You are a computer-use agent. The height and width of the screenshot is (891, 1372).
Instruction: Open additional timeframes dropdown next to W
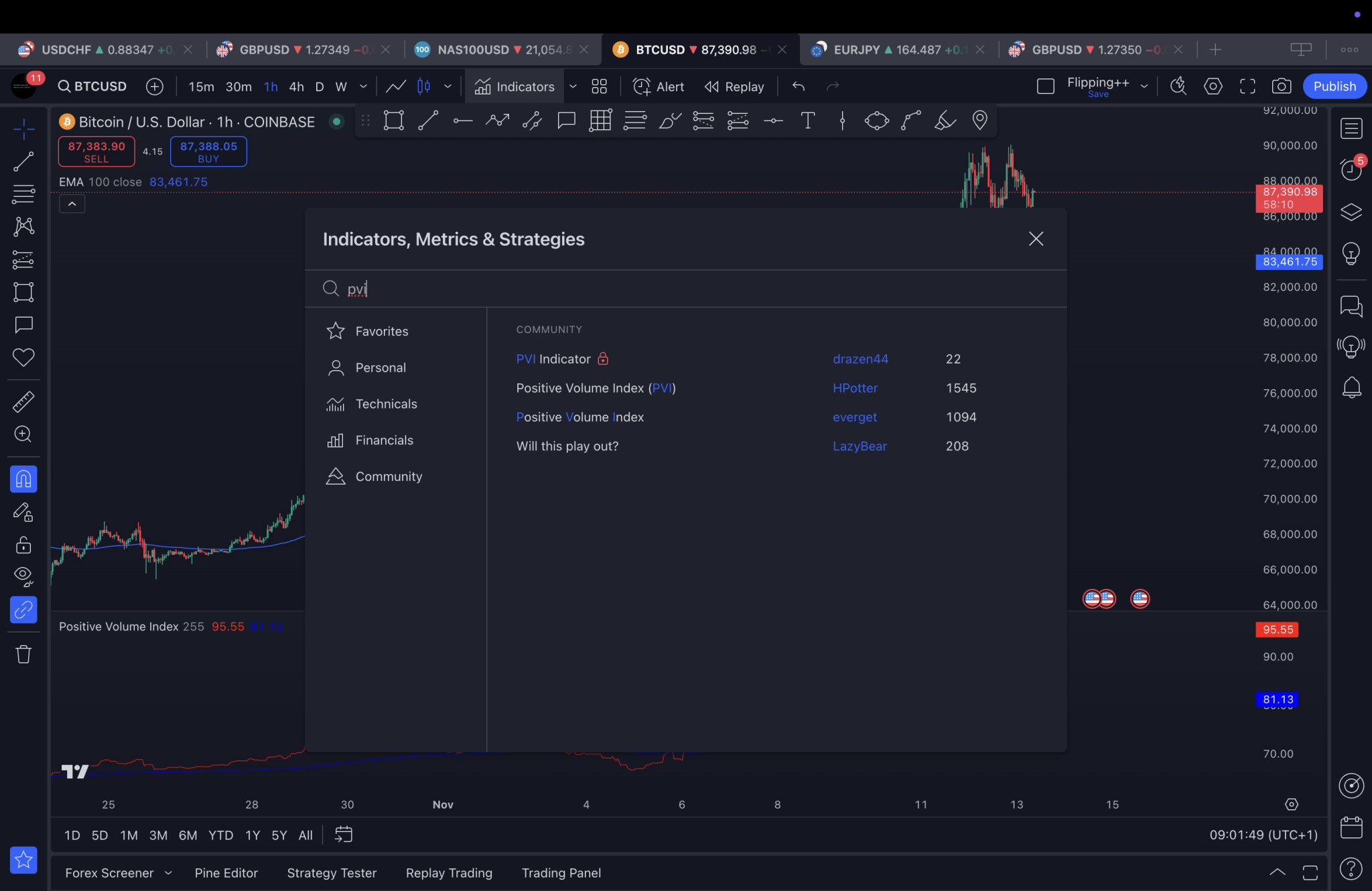(x=363, y=86)
